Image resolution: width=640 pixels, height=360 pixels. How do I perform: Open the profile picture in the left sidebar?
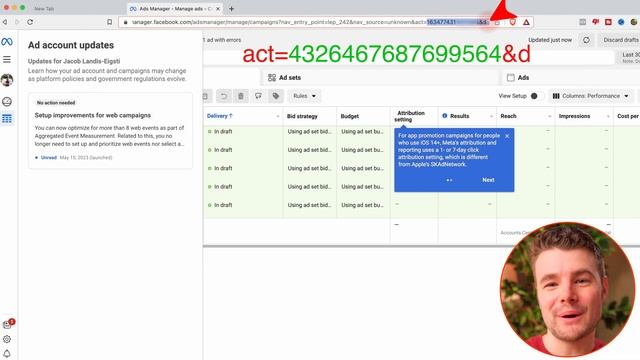click(x=7, y=80)
